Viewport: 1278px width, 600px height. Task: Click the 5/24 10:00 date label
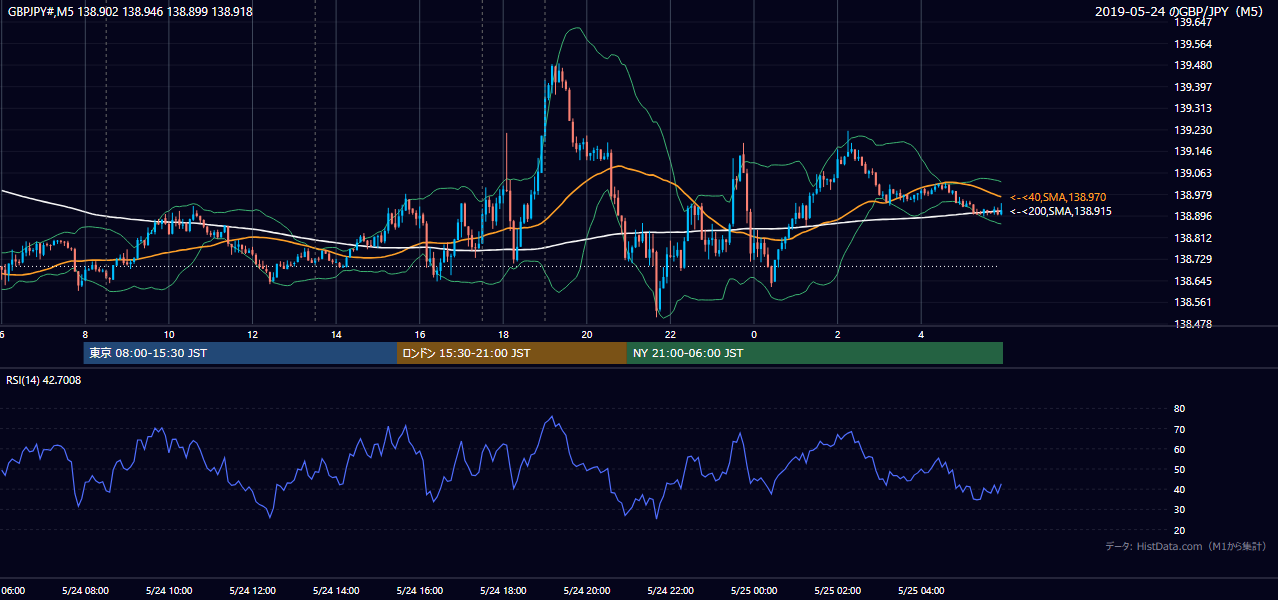(169, 591)
